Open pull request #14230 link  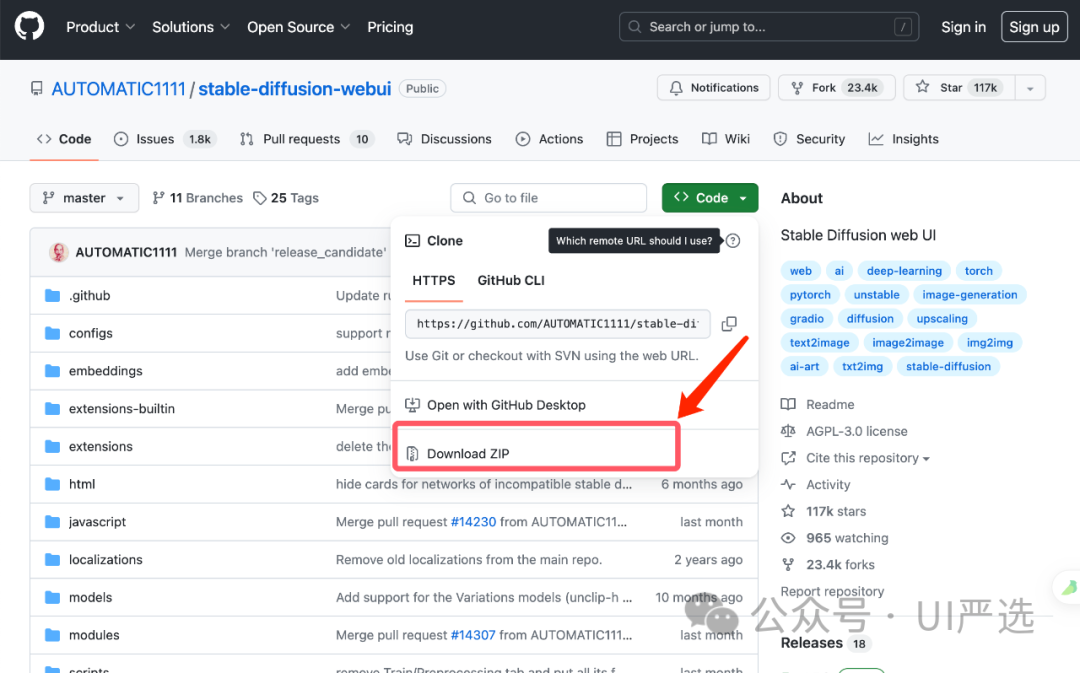coord(473,522)
